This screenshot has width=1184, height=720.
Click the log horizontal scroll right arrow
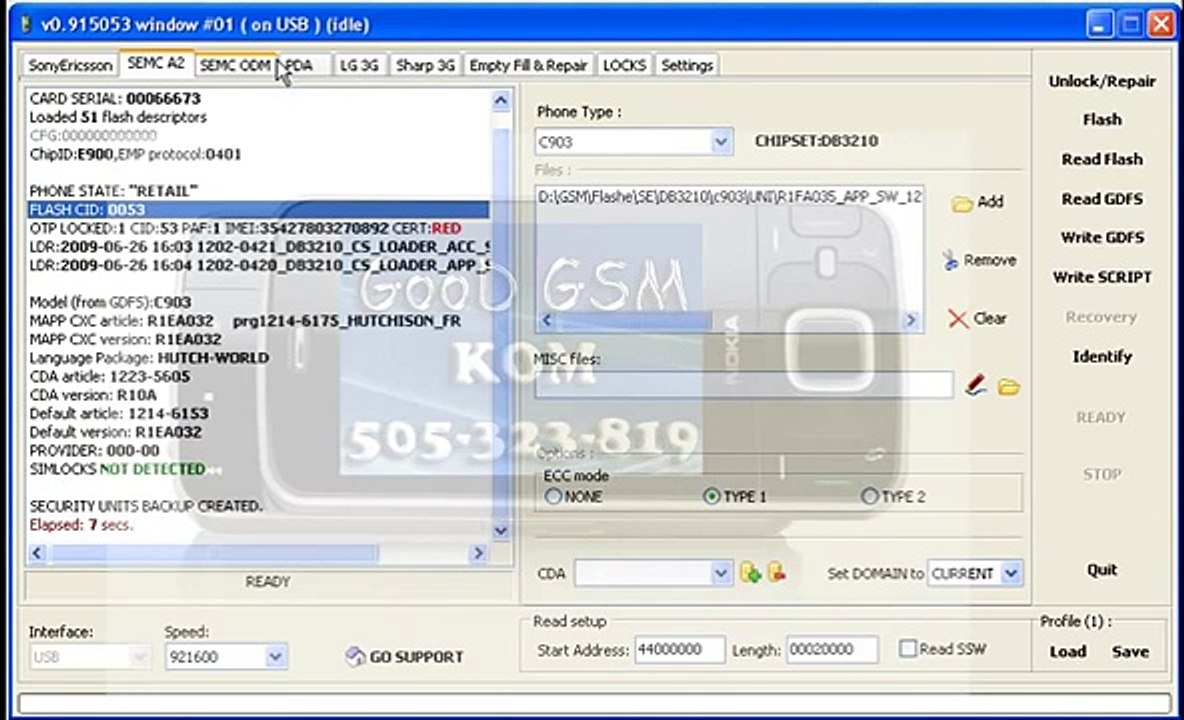(477, 554)
